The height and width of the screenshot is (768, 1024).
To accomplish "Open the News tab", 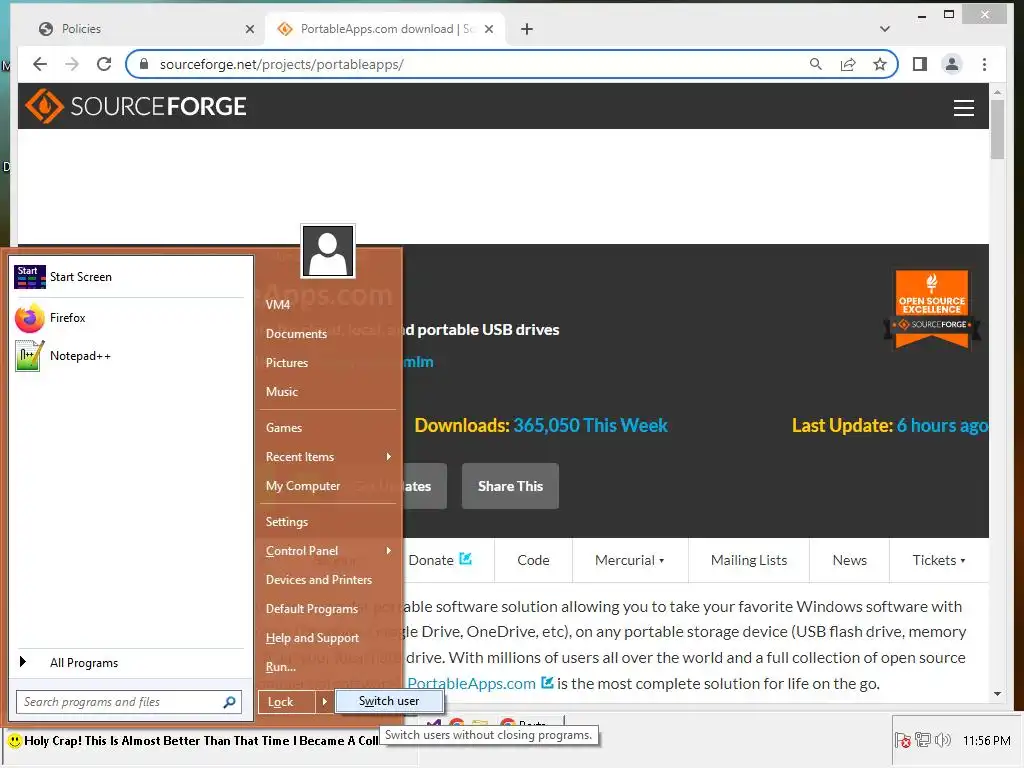I will 850,560.
